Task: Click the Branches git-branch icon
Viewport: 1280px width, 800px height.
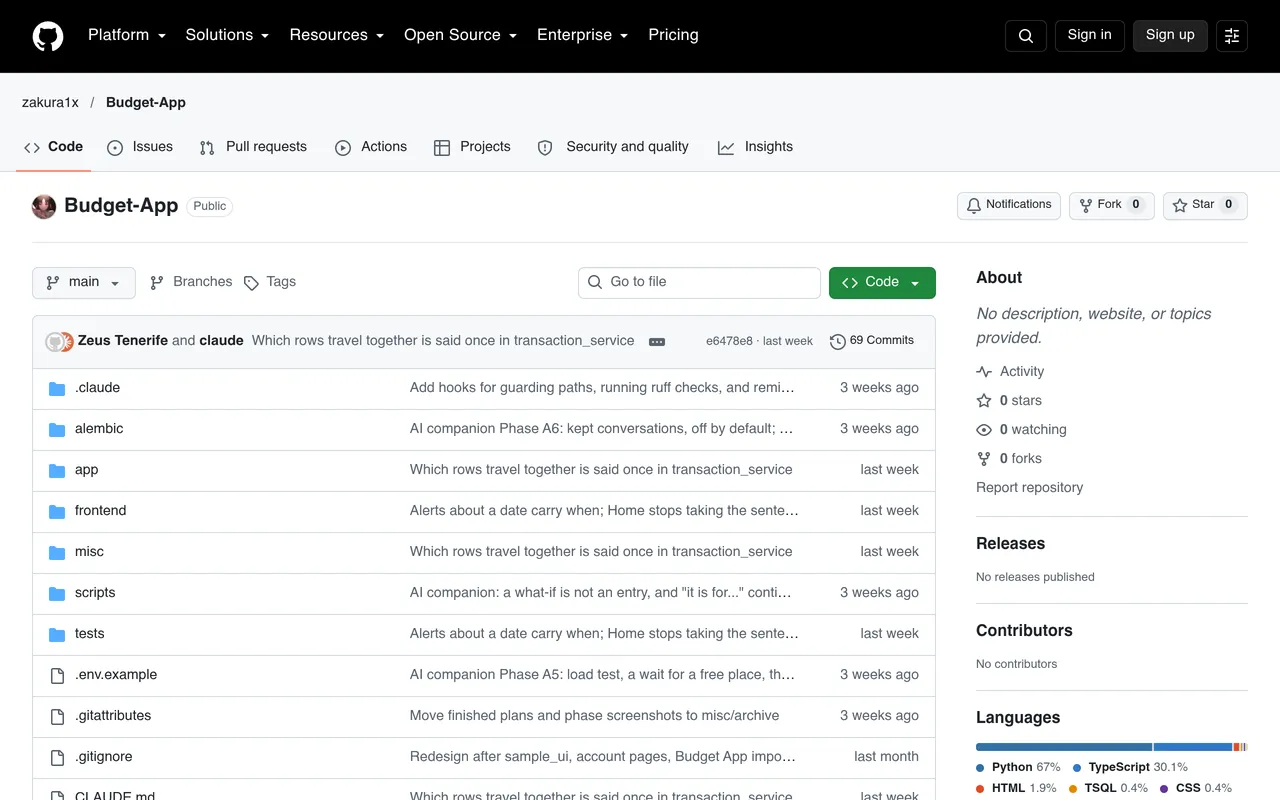Action: 157,282
